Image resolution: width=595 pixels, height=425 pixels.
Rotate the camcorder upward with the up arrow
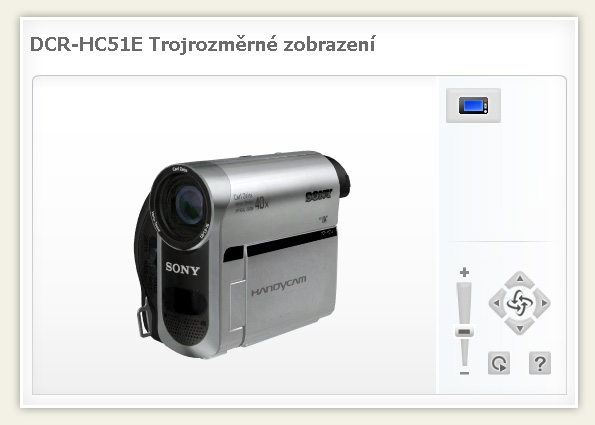point(519,279)
